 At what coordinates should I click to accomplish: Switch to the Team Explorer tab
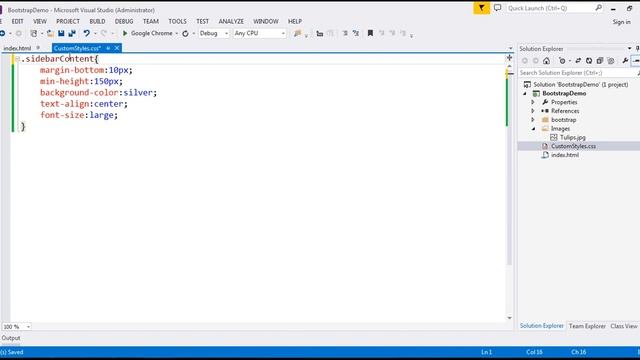587,326
